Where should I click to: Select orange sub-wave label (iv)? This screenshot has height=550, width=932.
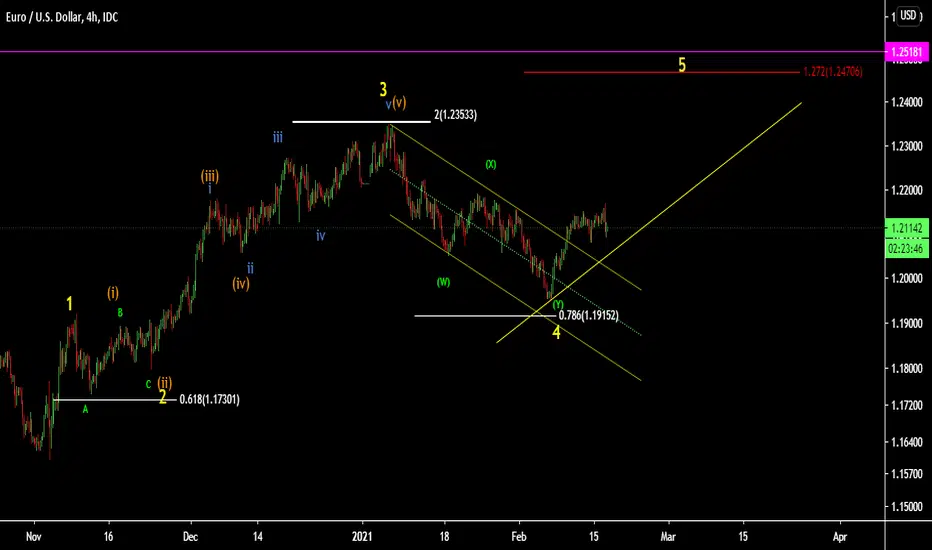tap(241, 284)
